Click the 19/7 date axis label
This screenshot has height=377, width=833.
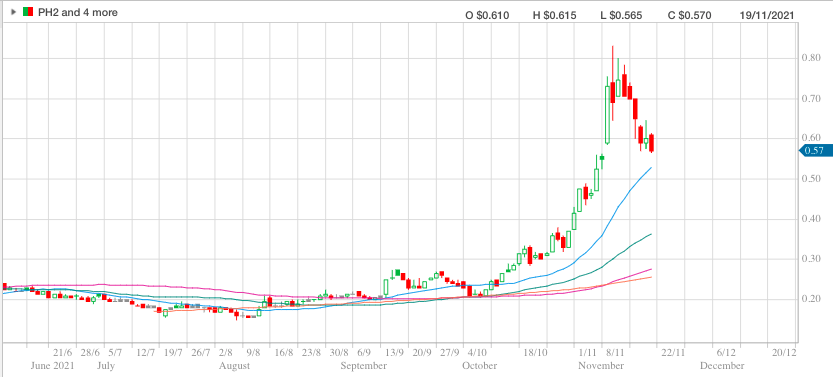coord(174,353)
